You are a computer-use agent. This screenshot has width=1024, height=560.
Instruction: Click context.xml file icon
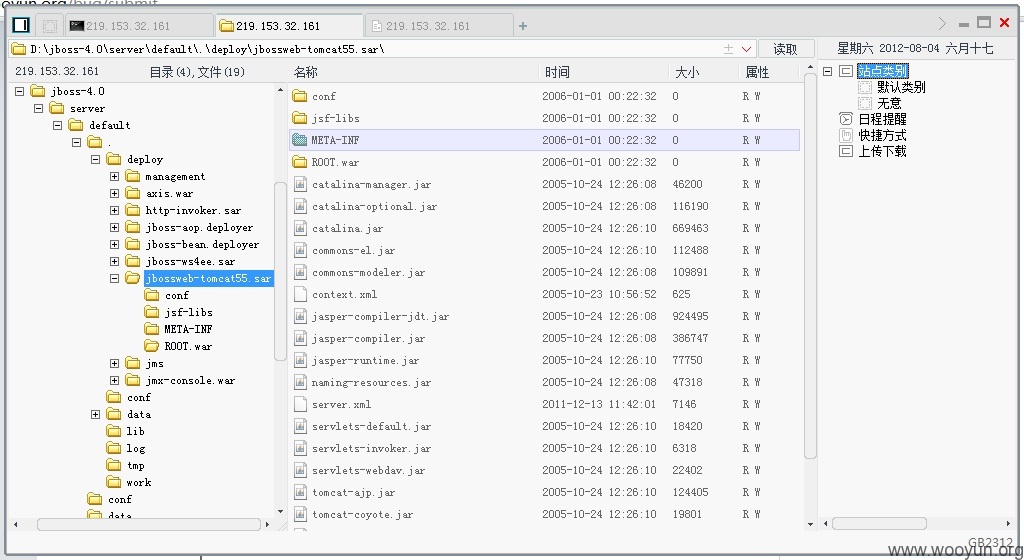(x=300, y=294)
